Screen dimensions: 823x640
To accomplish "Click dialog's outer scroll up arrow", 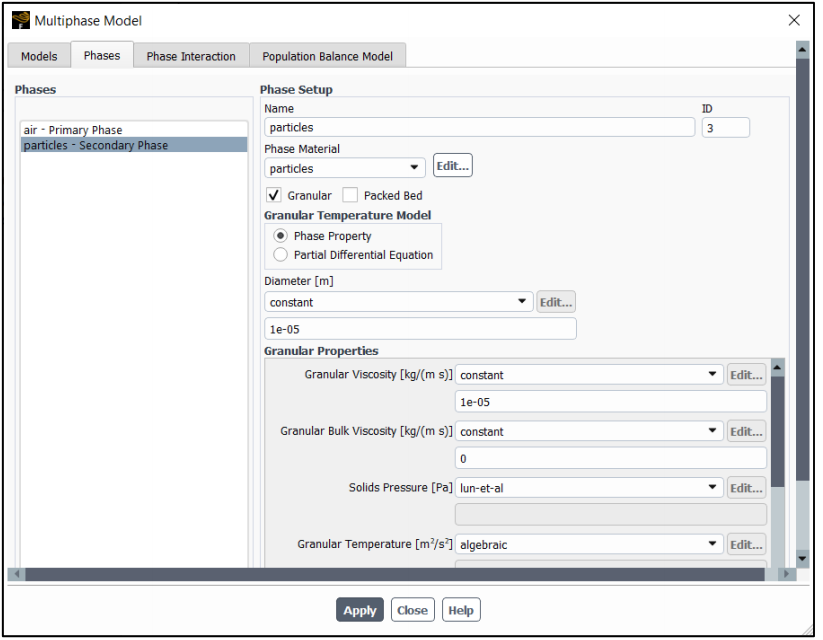I will coord(802,50).
